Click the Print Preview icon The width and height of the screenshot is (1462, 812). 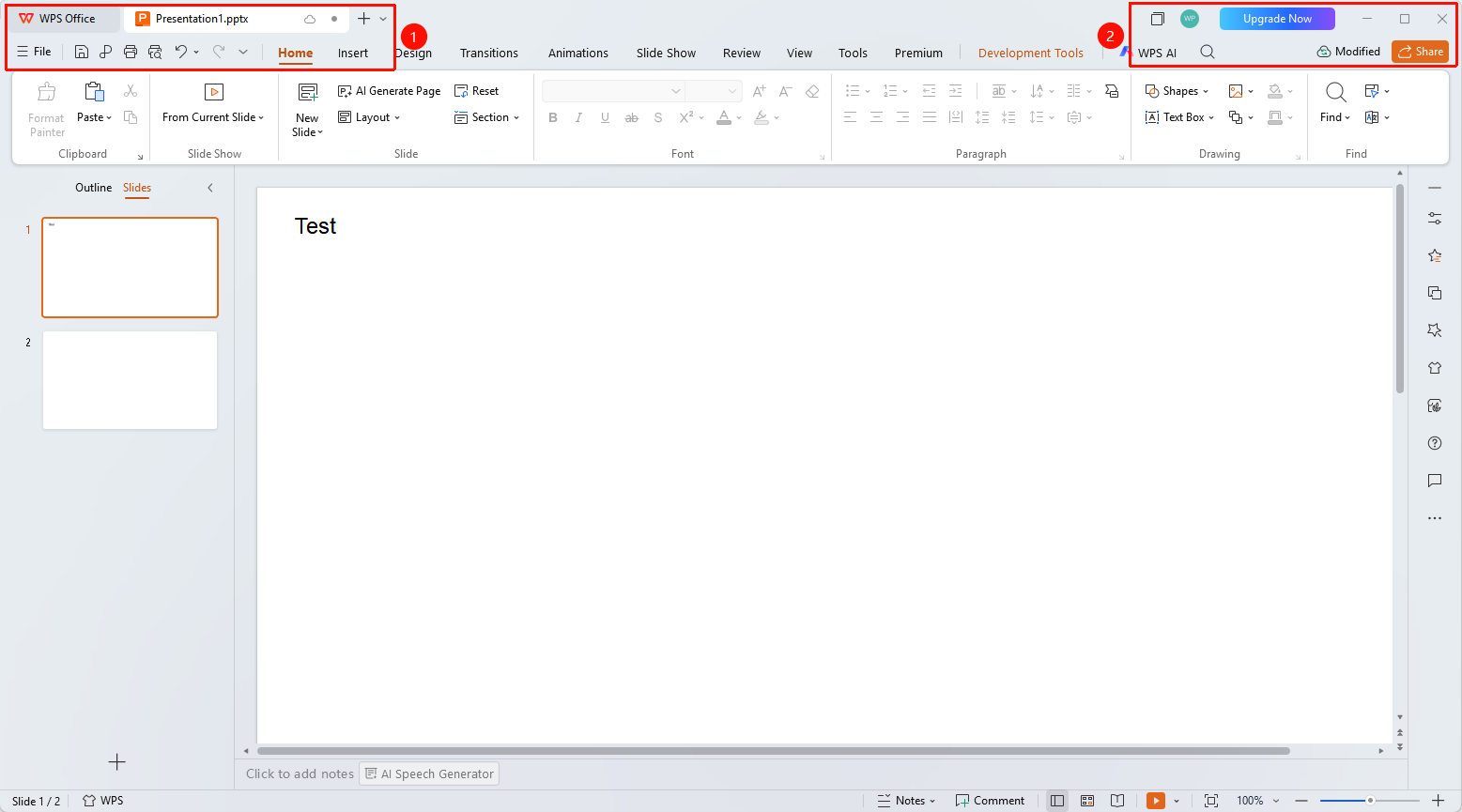(155, 53)
